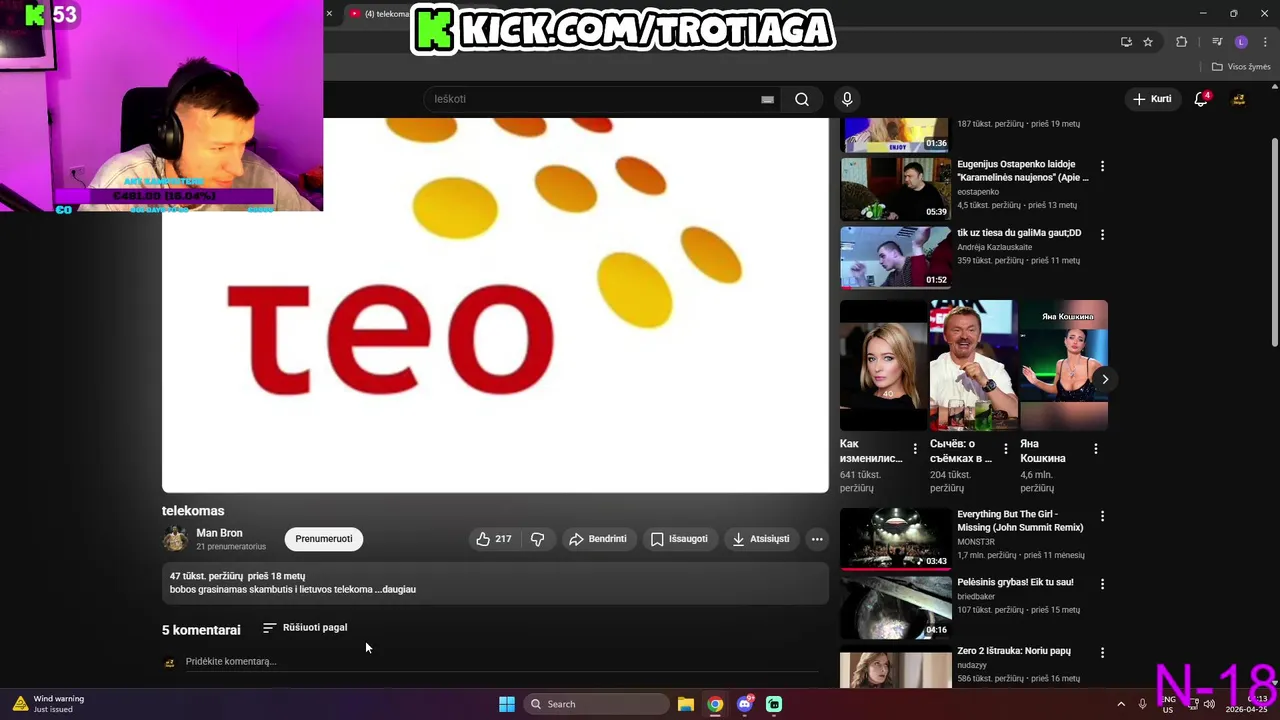Open the on-screen keyboard icon in search box
The width and height of the screenshot is (1280, 720).
pyautogui.click(x=767, y=99)
